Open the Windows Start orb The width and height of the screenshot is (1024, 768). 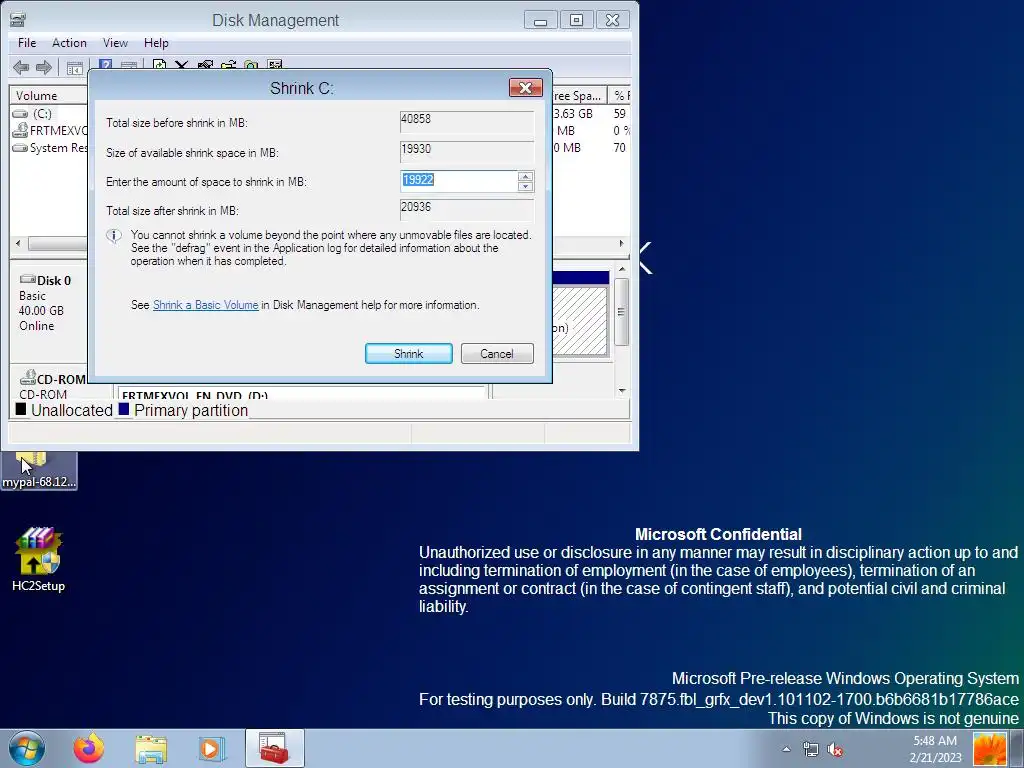[27, 748]
